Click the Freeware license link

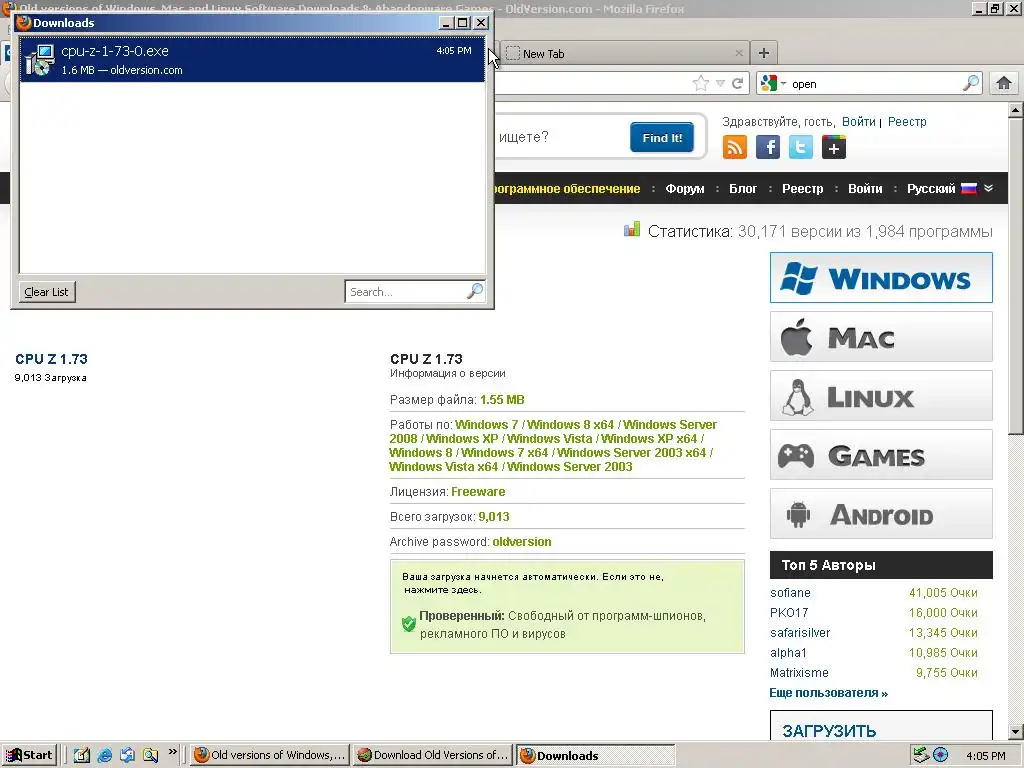[478, 492]
